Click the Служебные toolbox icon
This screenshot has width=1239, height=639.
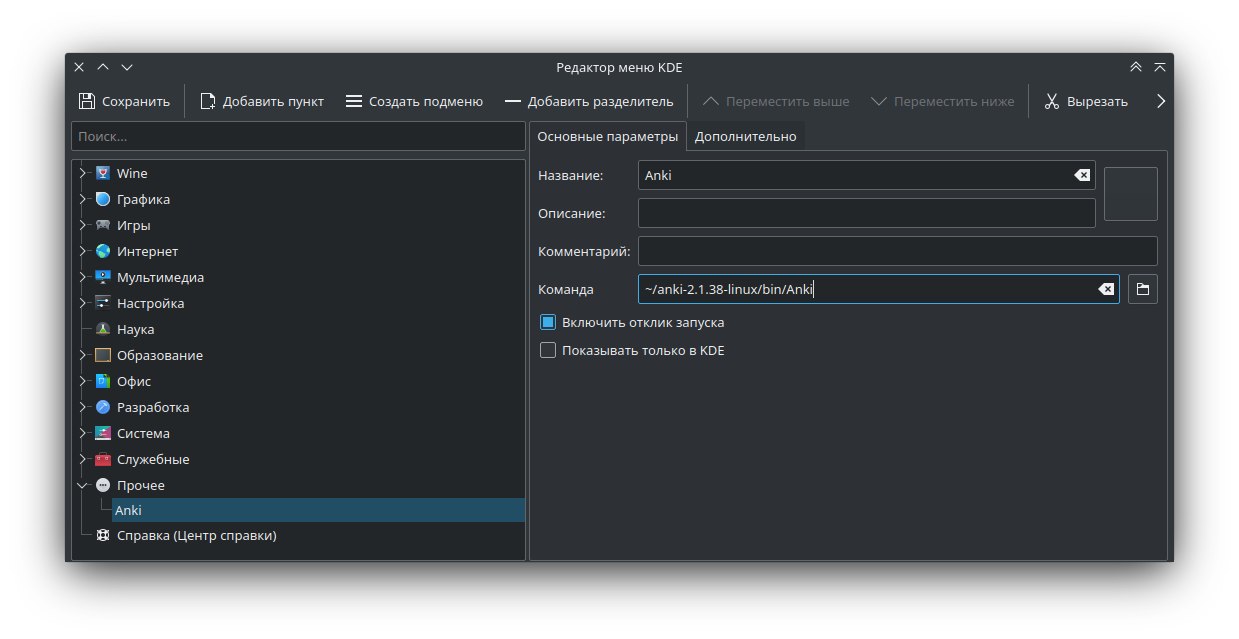[103, 459]
